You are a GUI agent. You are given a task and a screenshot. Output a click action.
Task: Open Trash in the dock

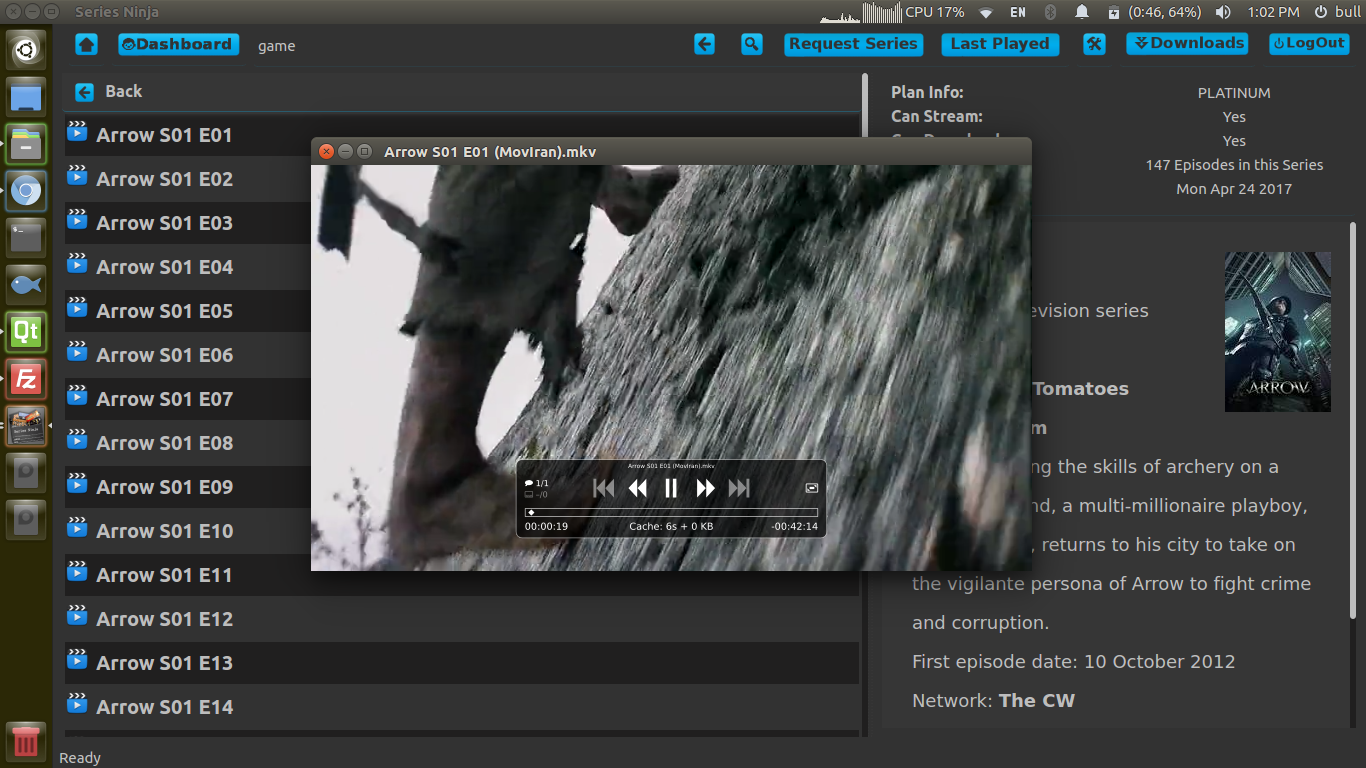tap(26, 741)
